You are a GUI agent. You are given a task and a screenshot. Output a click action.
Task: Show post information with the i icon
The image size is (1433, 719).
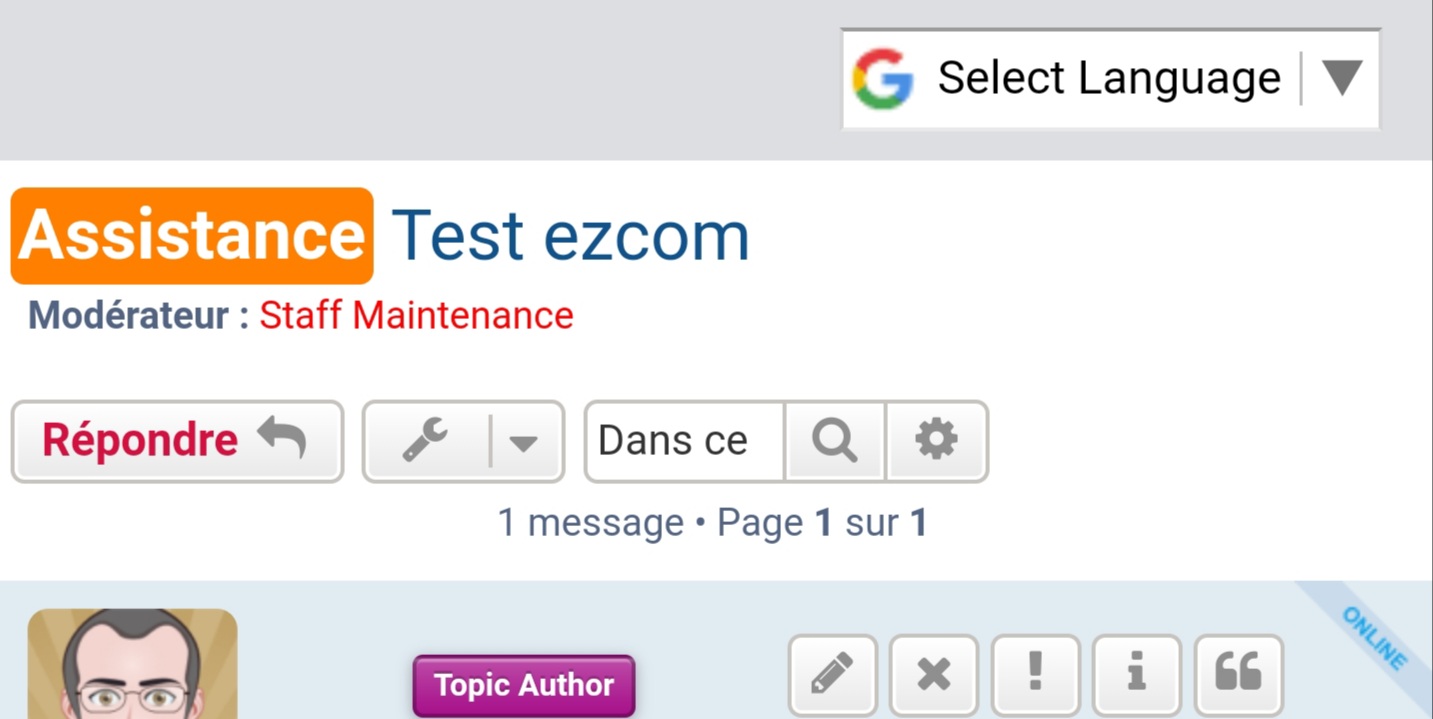pos(1136,675)
